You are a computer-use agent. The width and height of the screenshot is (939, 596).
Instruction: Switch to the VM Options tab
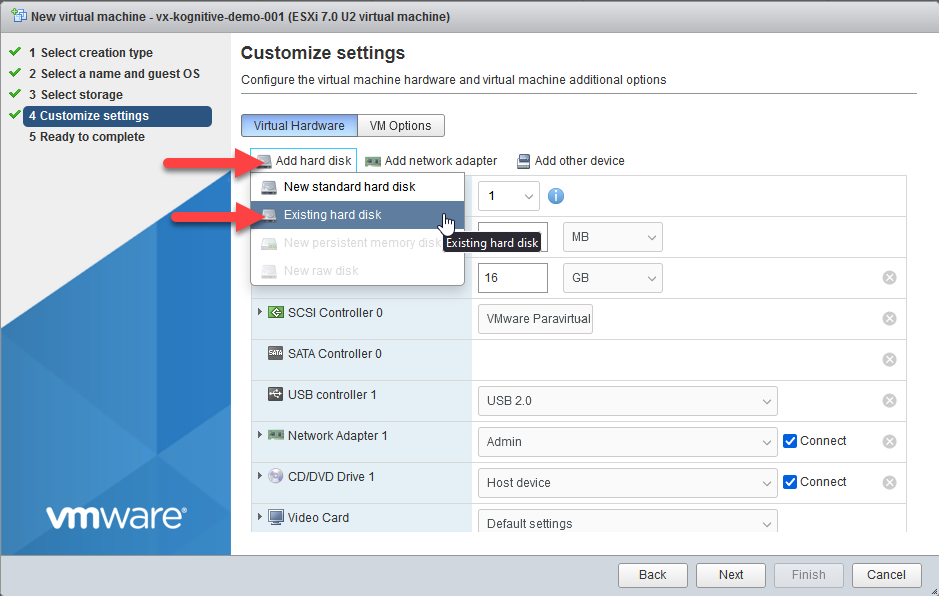tap(400, 126)
